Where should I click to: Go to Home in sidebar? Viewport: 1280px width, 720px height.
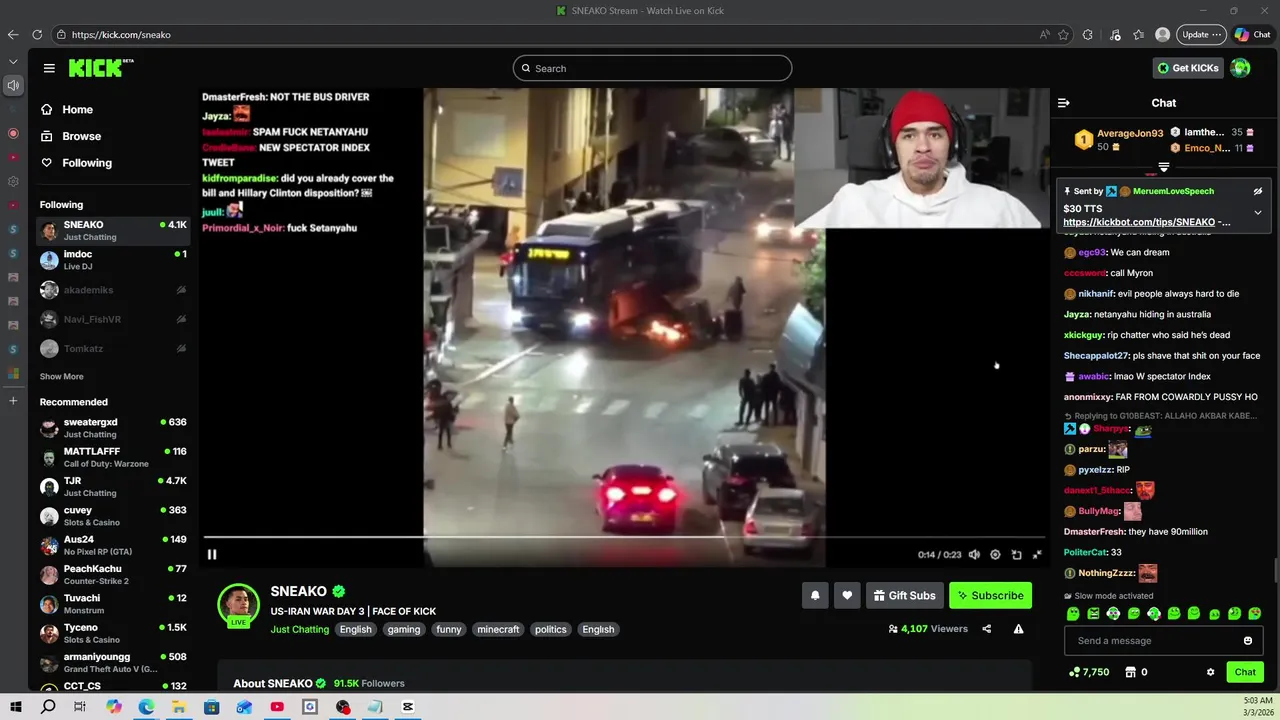(x=77, y=109)
